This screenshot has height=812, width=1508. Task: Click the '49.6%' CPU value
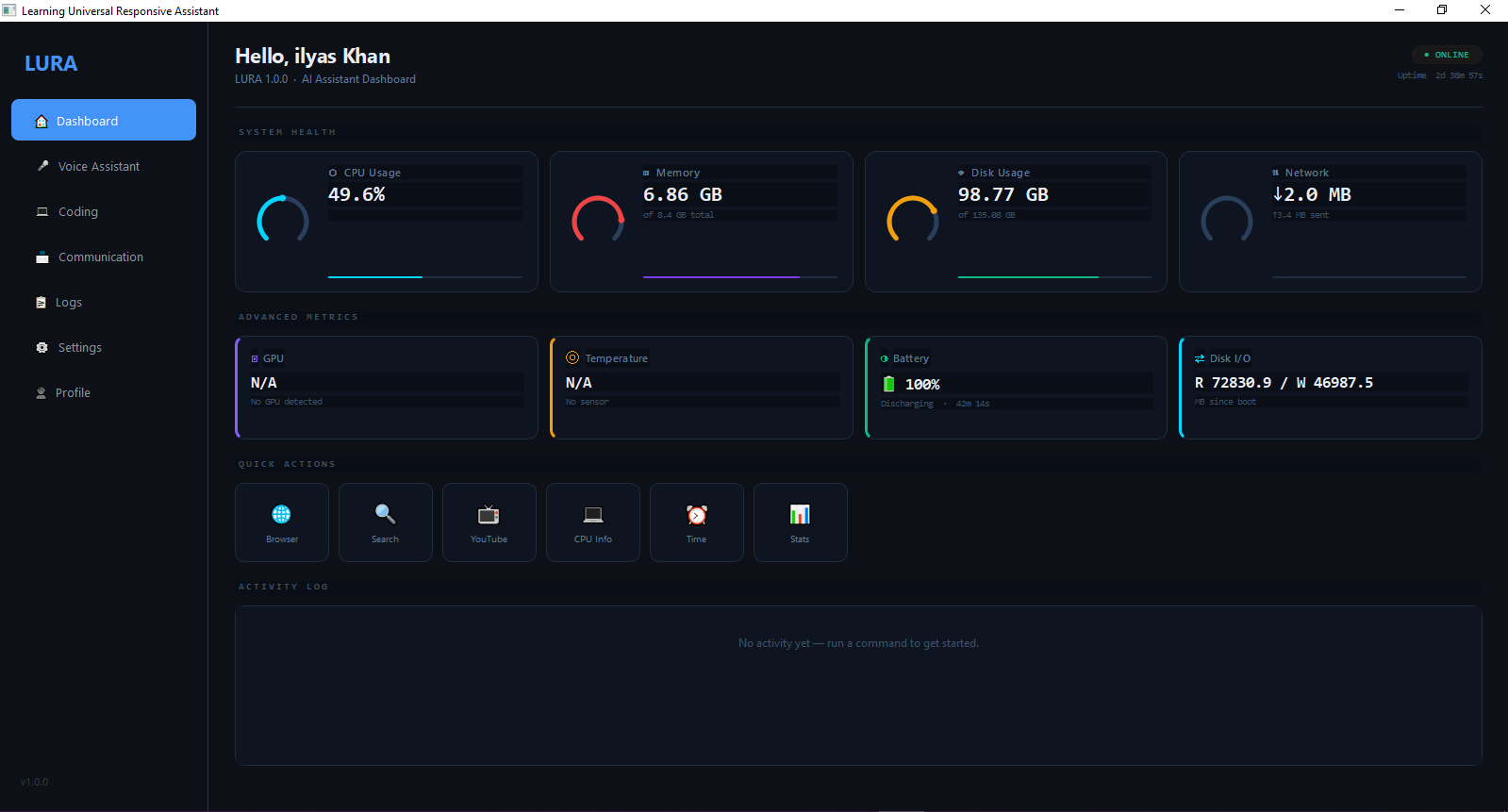[356, 194]
